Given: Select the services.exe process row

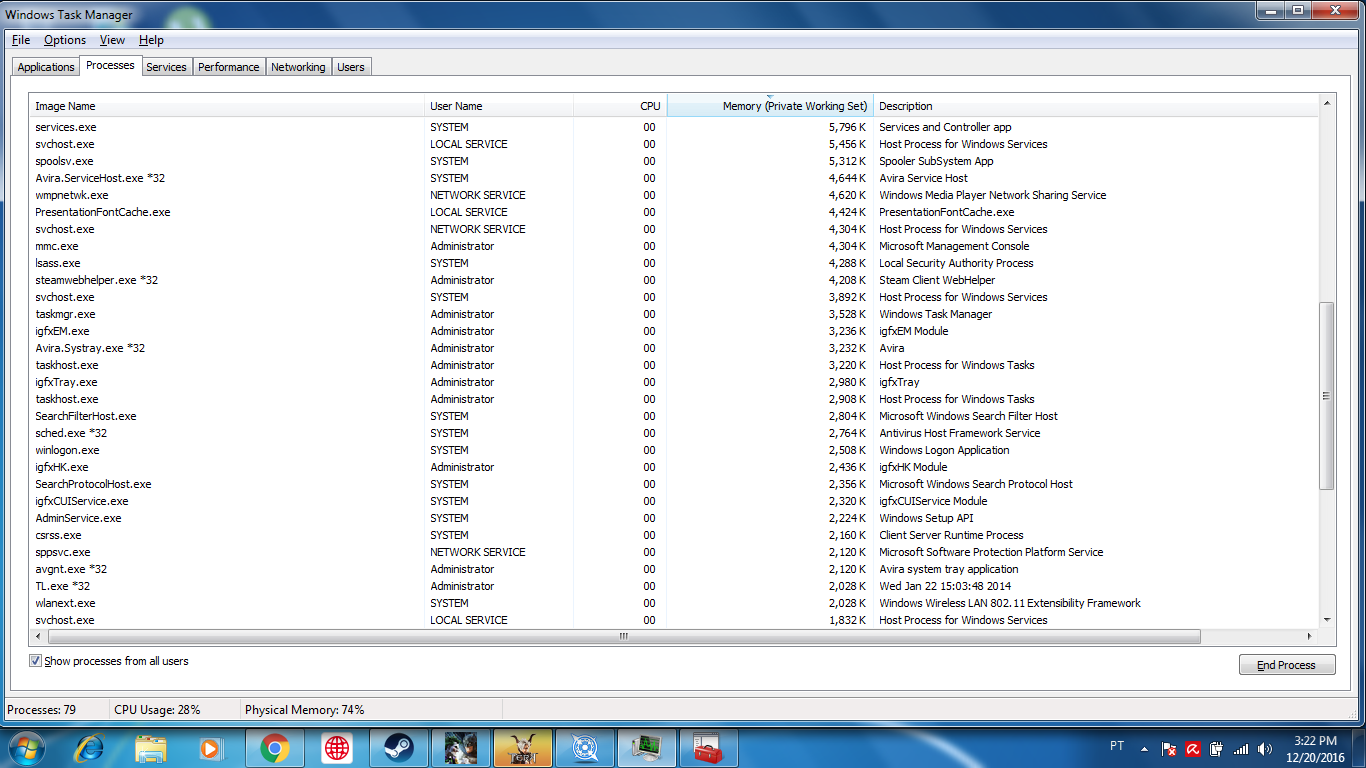Looking at the screenshot, I should 675,127.
